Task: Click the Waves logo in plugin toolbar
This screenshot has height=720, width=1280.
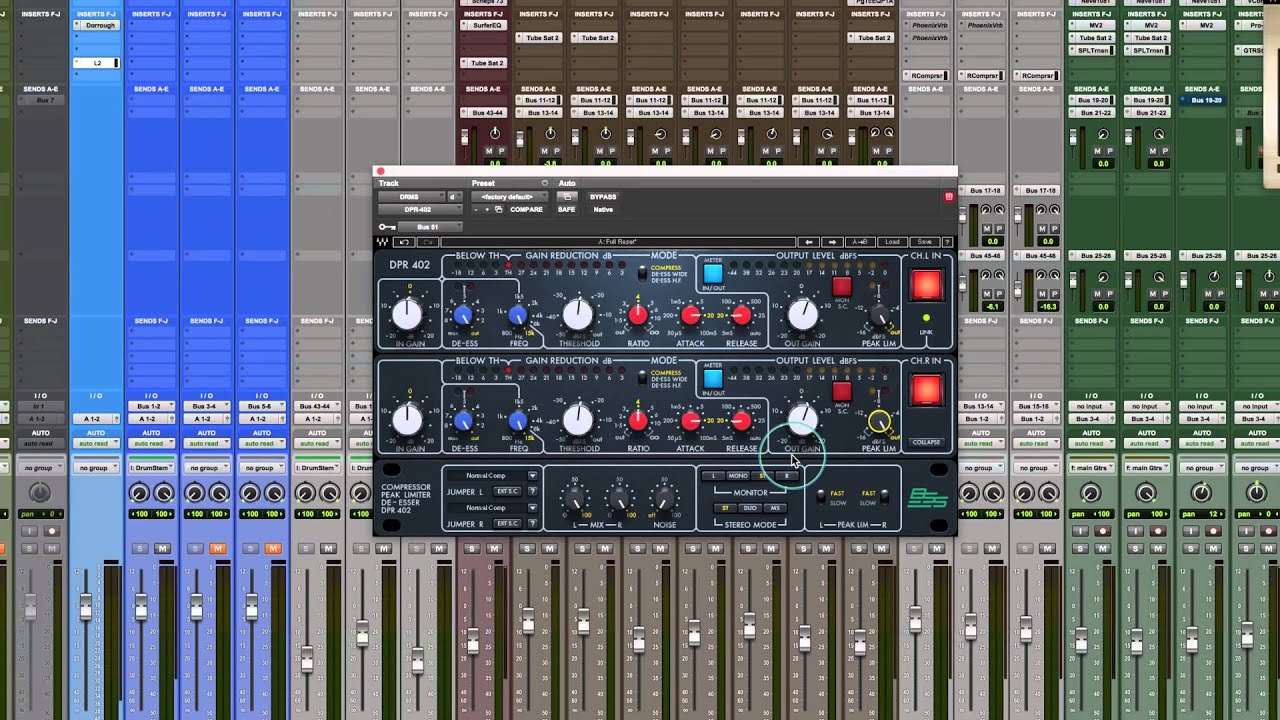Action: (383, 242)
